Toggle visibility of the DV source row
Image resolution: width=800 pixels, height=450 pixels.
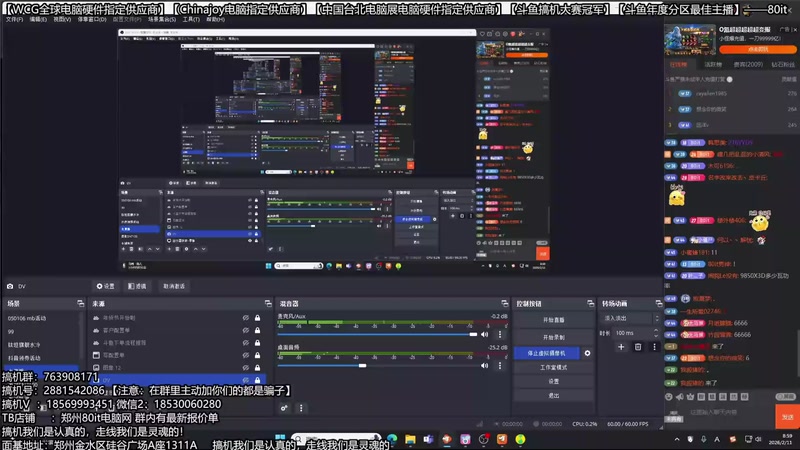(245, 380)
